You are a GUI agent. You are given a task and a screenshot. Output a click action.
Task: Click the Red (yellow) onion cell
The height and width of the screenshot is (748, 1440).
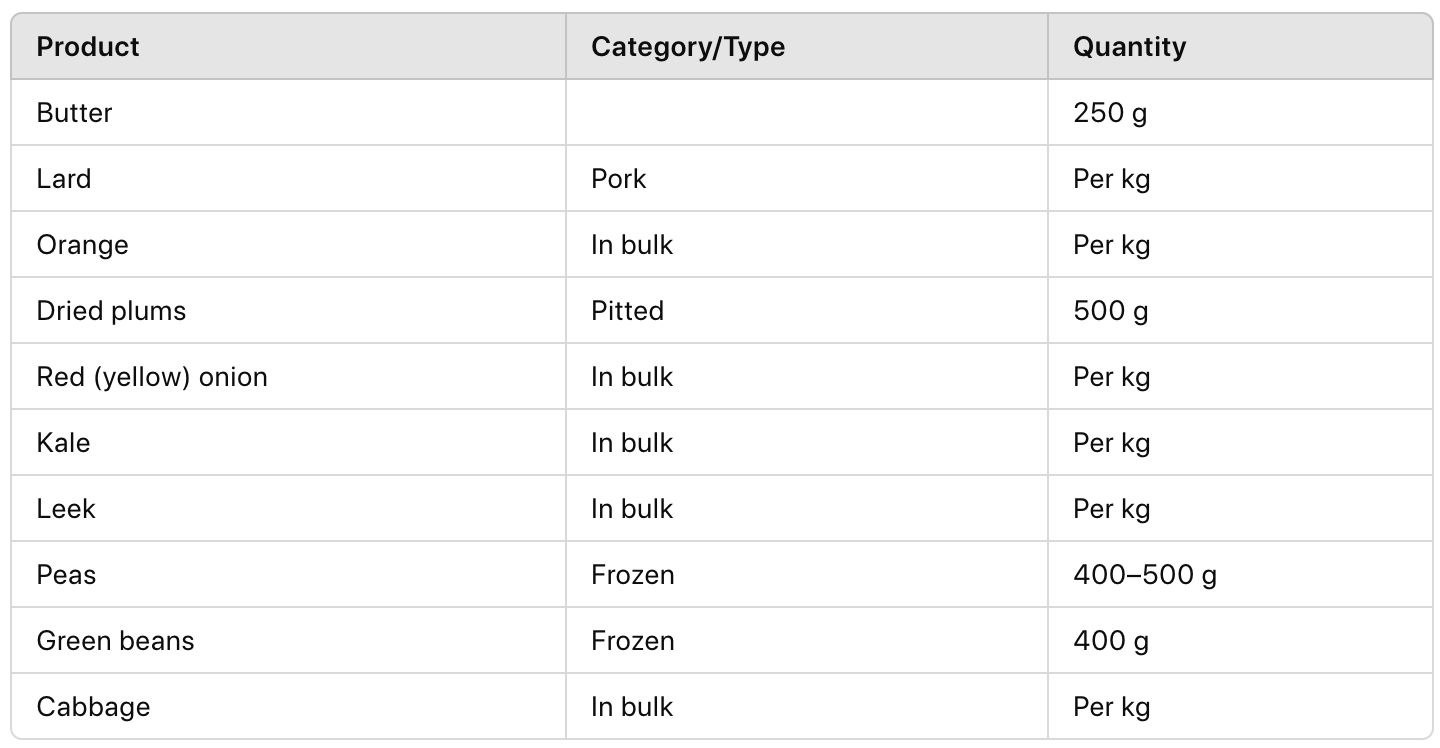coord(152,377)
